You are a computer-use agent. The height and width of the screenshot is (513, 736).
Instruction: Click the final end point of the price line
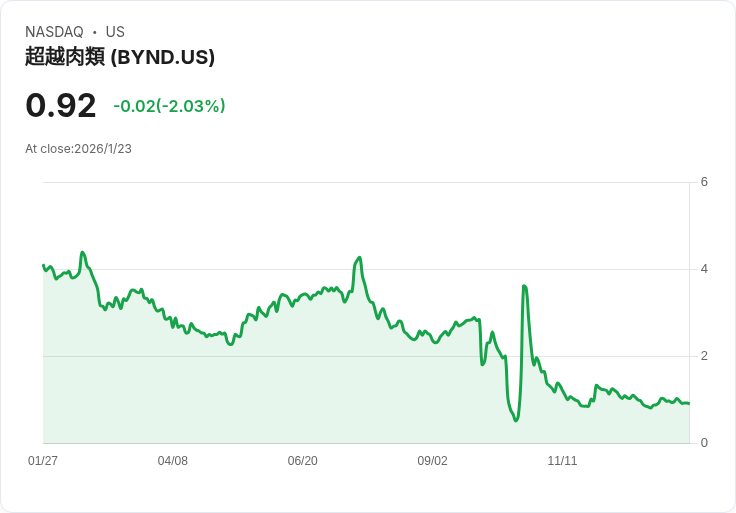point(689,403)
